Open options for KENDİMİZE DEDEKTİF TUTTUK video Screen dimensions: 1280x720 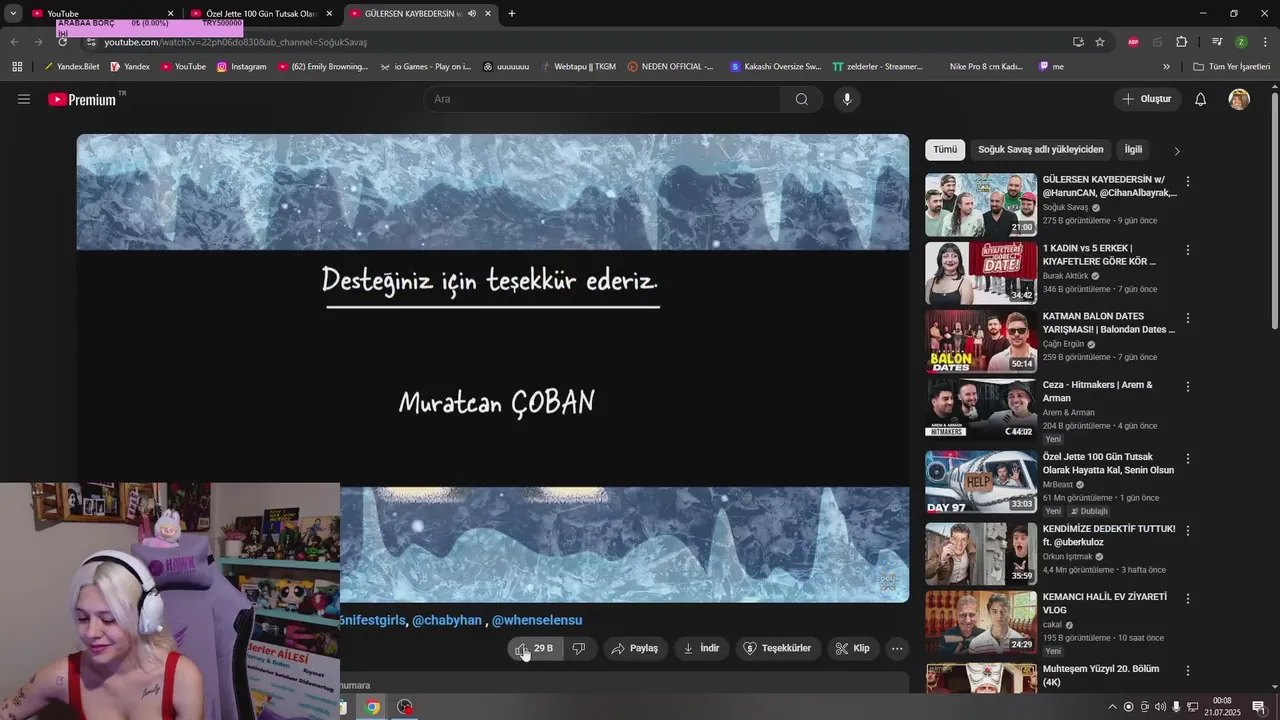[x=1187, y=530]
